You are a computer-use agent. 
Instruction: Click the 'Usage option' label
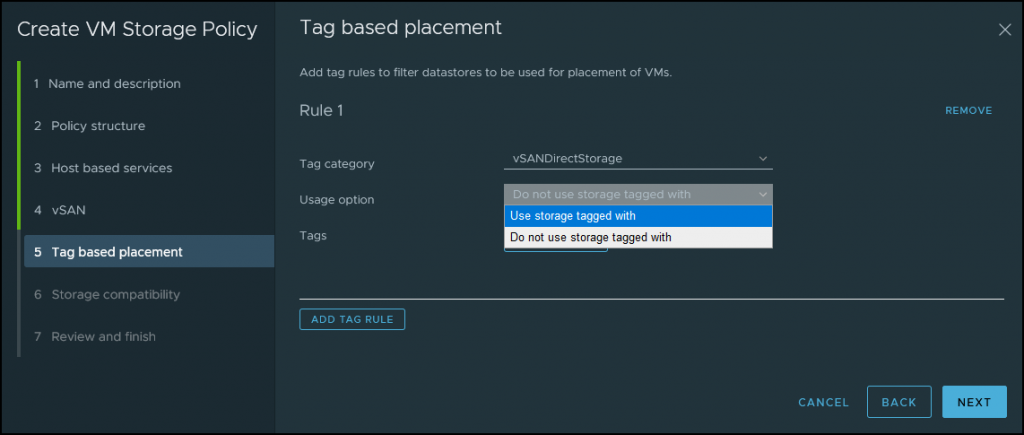tap(337, 200)
